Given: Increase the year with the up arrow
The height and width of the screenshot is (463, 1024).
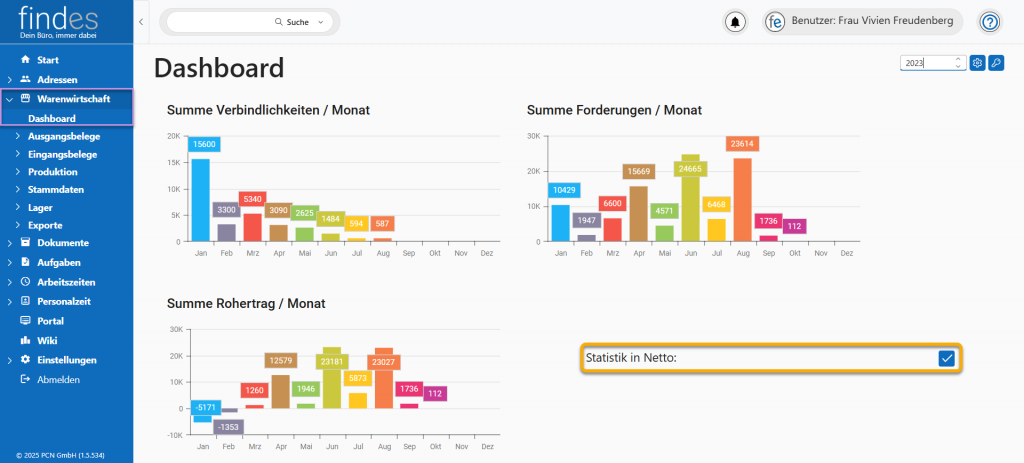Looking at the screenshot, I should [958, 59].
